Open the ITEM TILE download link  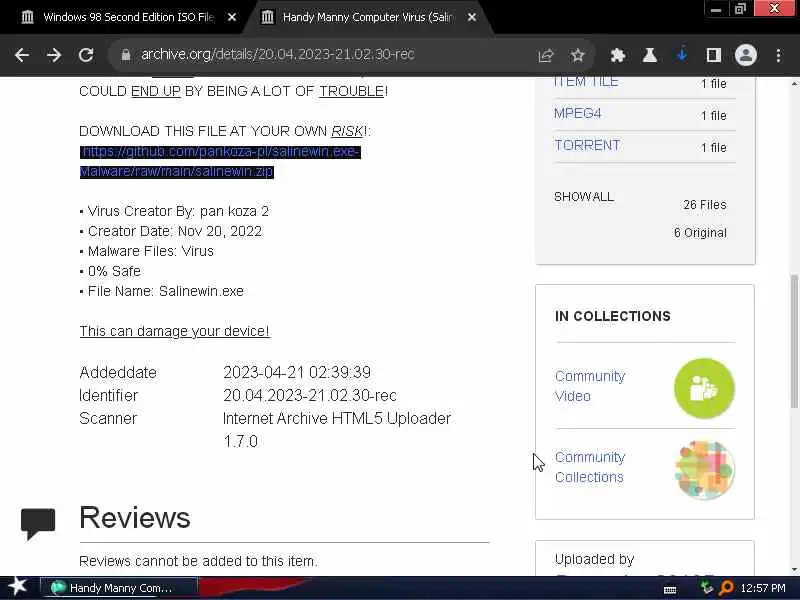point(586,82)
